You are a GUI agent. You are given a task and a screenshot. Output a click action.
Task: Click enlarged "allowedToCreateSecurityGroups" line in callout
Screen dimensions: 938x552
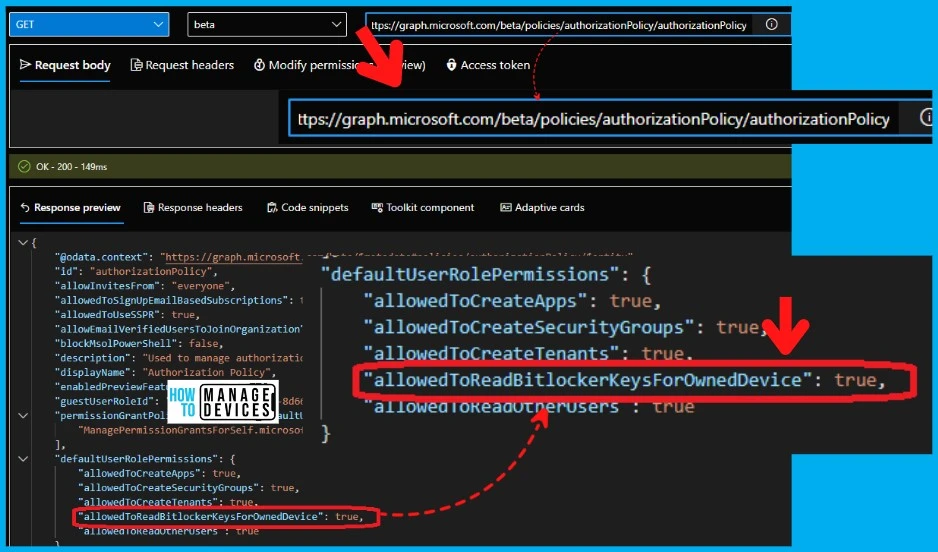[x=565, y=327]
